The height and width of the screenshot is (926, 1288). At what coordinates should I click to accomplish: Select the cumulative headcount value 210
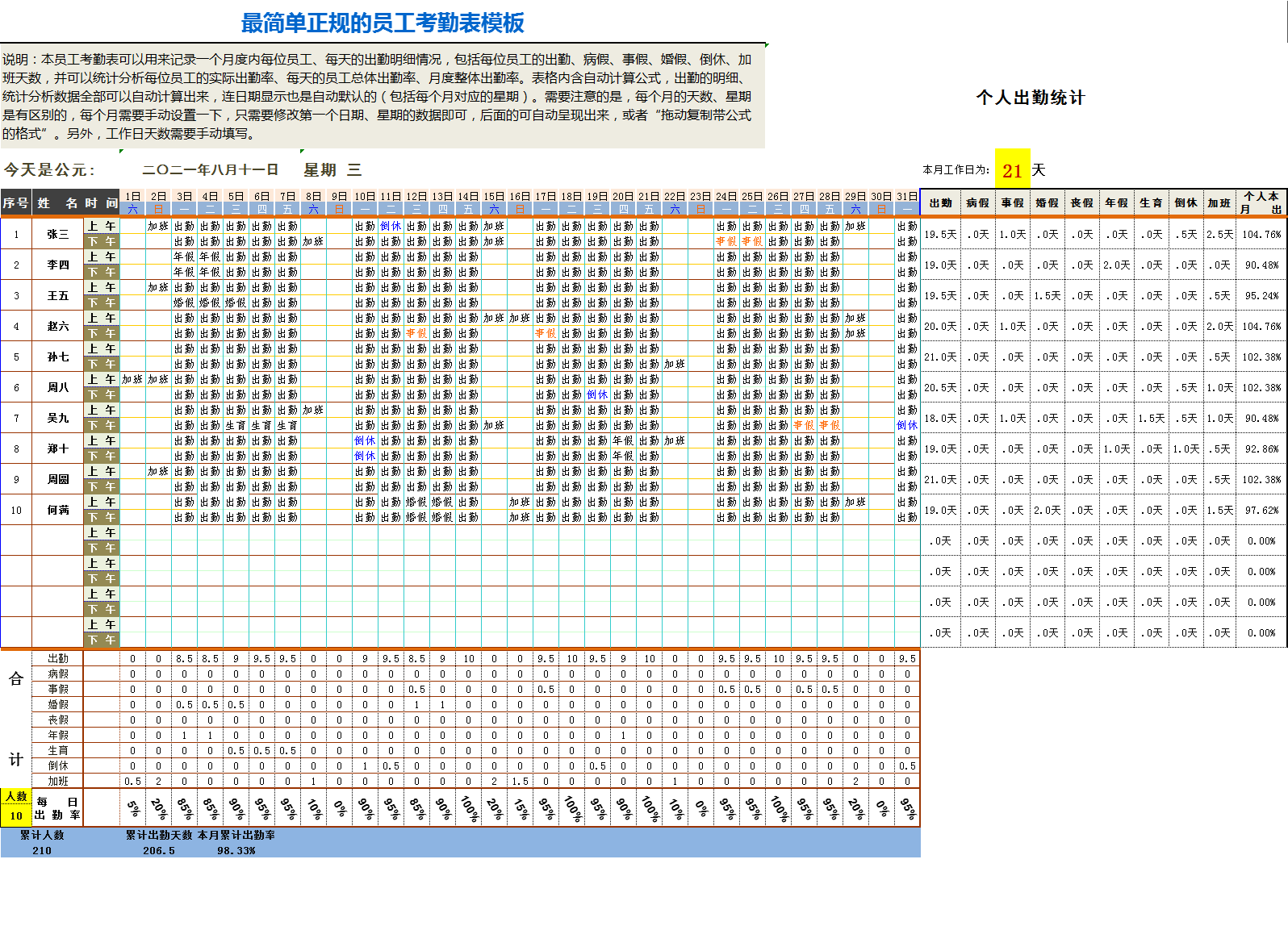42,850
